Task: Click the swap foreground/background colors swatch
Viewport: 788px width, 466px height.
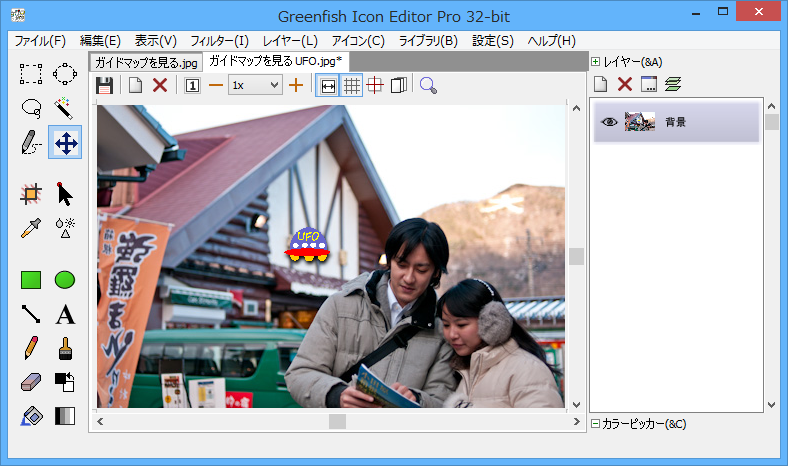Action: click(x=65, y=382)
